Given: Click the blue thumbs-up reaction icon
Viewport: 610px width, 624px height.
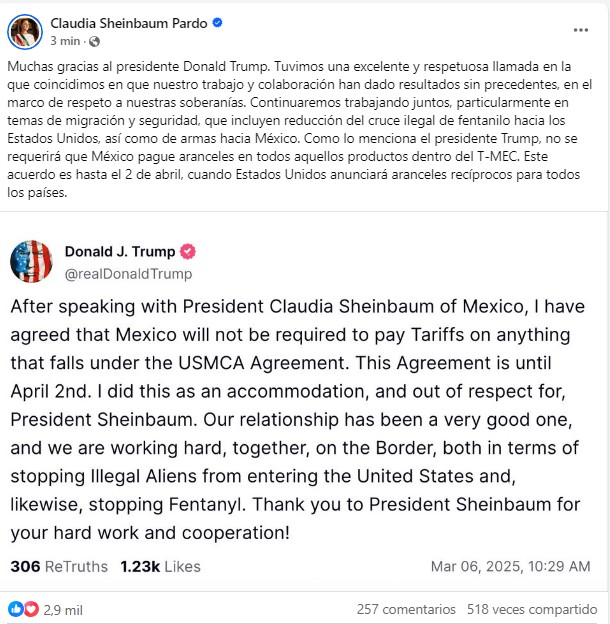Looking at the screenshot, I should pyautogui.click(x=16, y=608).
